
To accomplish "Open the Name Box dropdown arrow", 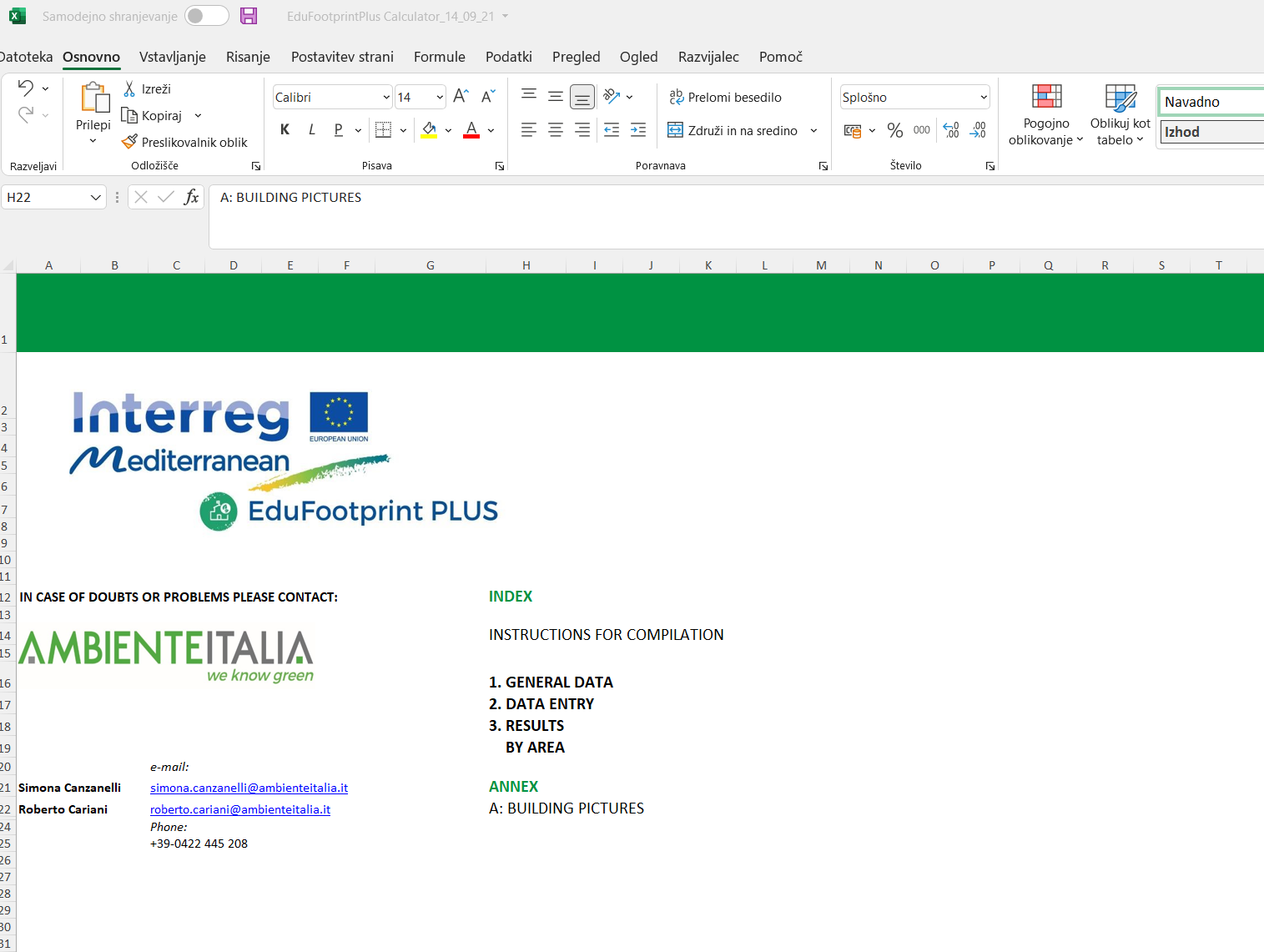I will [x=95, y=198].
